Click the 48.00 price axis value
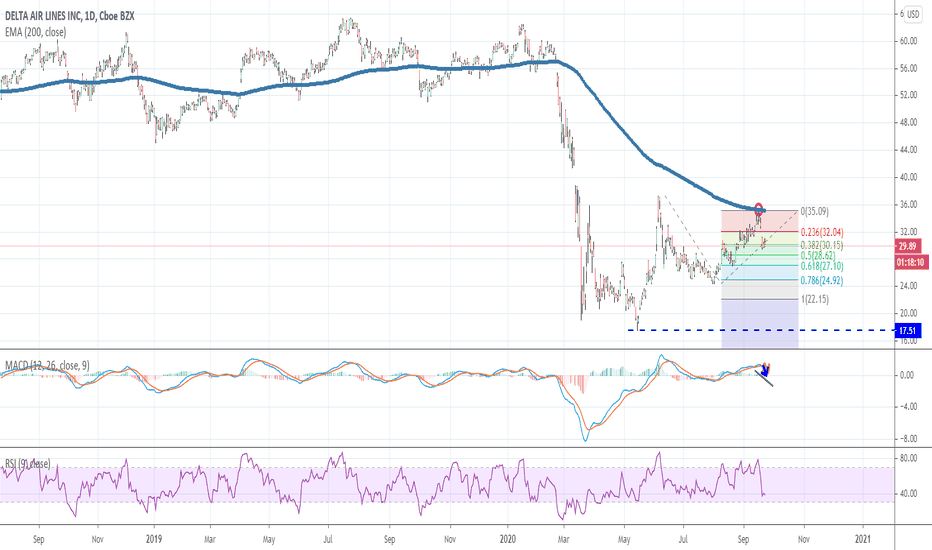Screen dimensions: 932x550 click(x=908, y=122)
